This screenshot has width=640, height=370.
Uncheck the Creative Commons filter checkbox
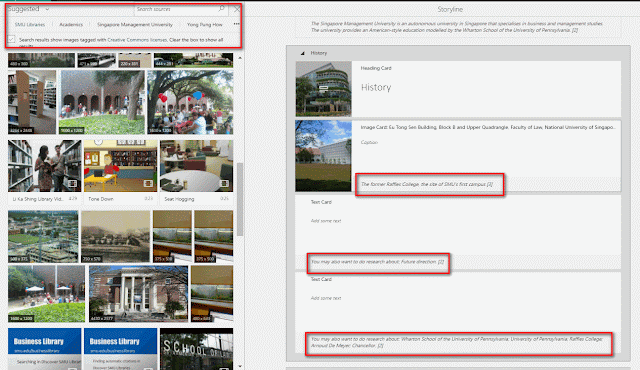pos(11,40)
